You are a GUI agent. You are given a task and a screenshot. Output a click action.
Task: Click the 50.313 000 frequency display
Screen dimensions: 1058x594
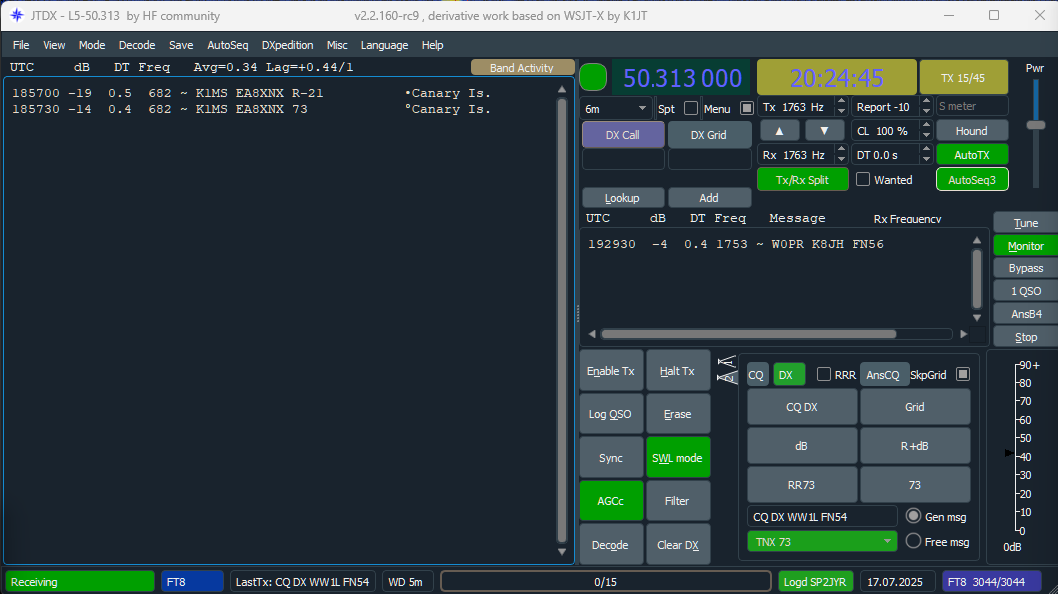click(682, 78)
